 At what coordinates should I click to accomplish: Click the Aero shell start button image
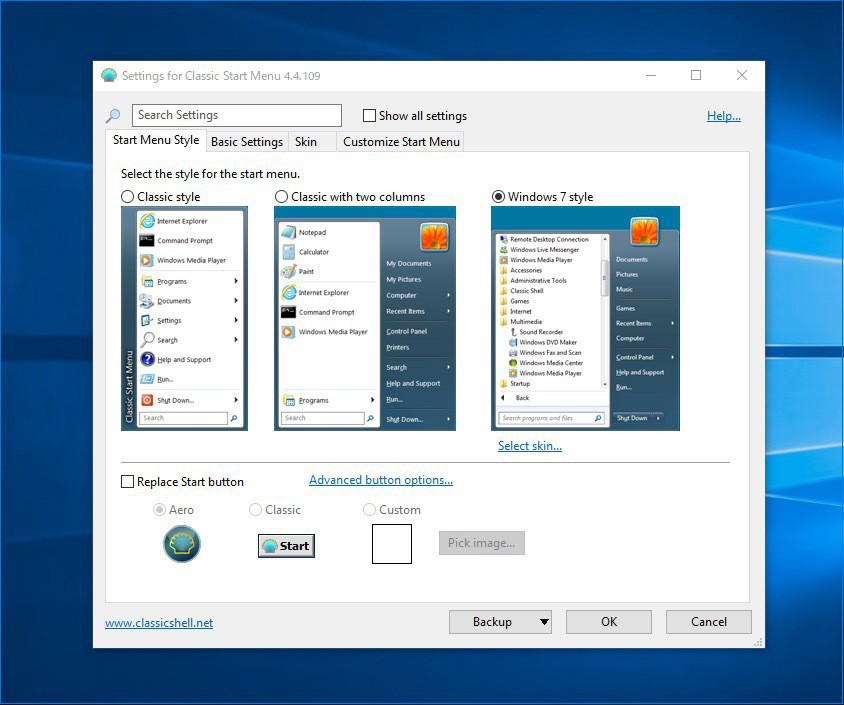coord(182,544)
